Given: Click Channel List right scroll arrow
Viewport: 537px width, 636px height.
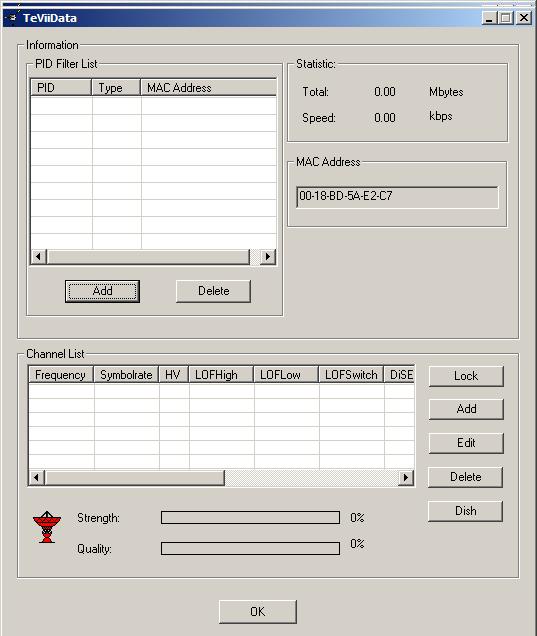Looking at the screenshot, I should click(406, 477).
